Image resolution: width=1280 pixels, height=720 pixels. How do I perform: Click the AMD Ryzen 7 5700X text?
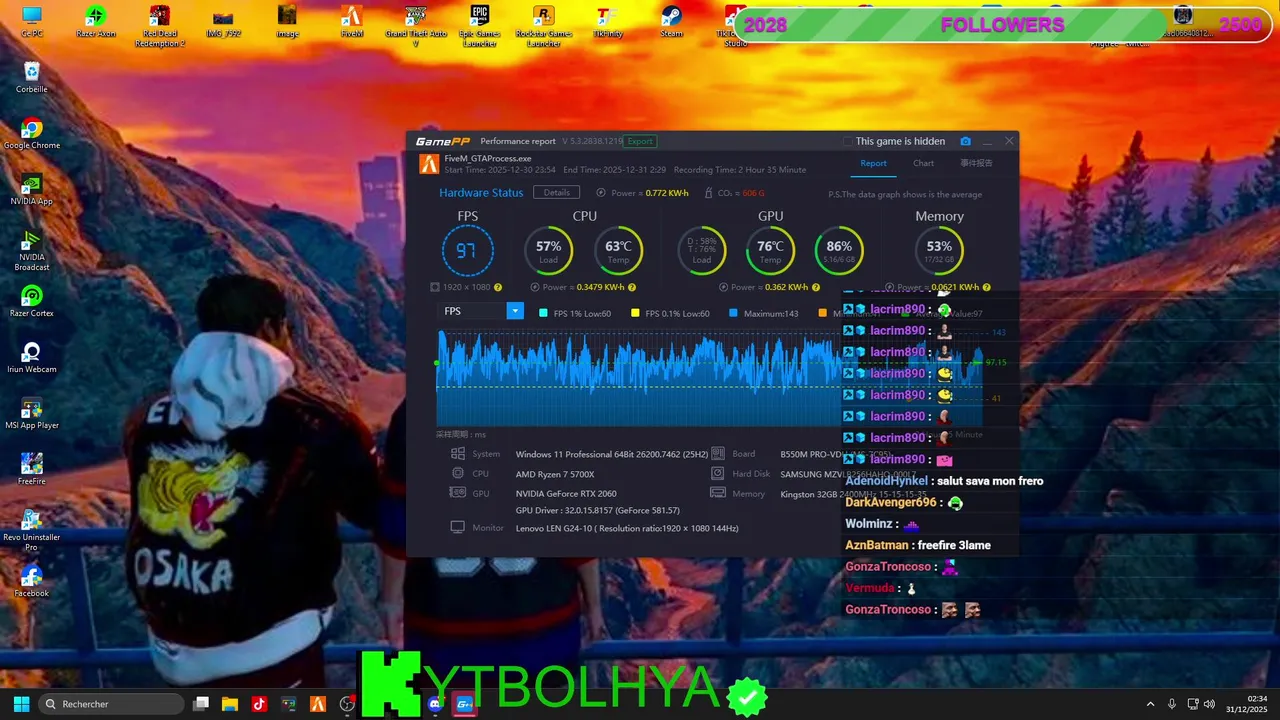coord(555,474)
